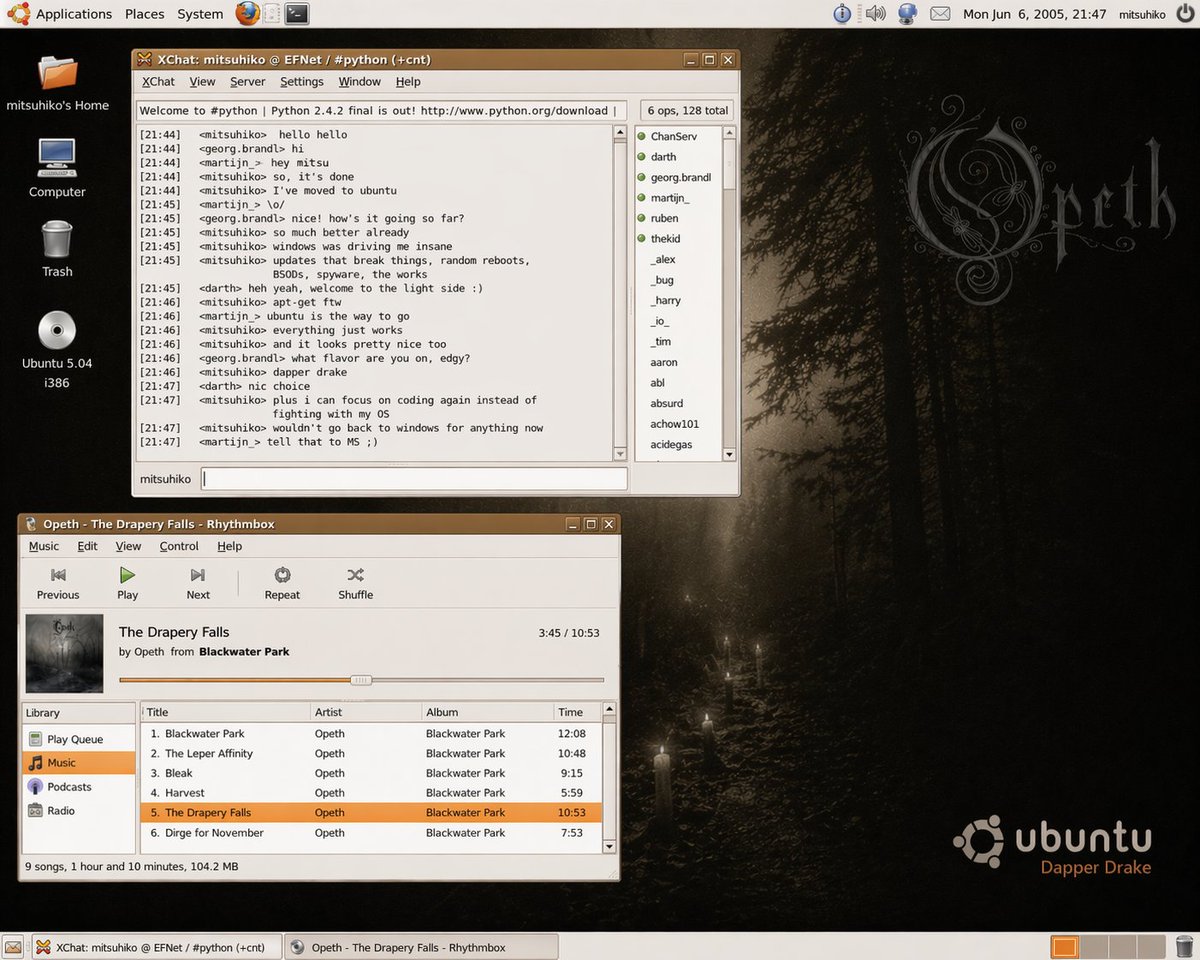The height and width of the screenshot is (960, 1200).
Task: Click the info notification icon in panel
Action: point(842,13)
